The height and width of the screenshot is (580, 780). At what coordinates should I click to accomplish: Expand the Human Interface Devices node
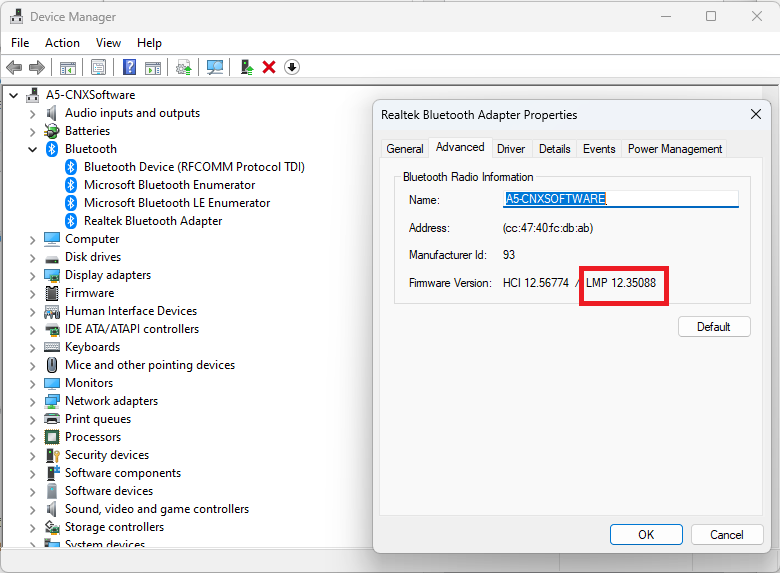pos(33,312)
